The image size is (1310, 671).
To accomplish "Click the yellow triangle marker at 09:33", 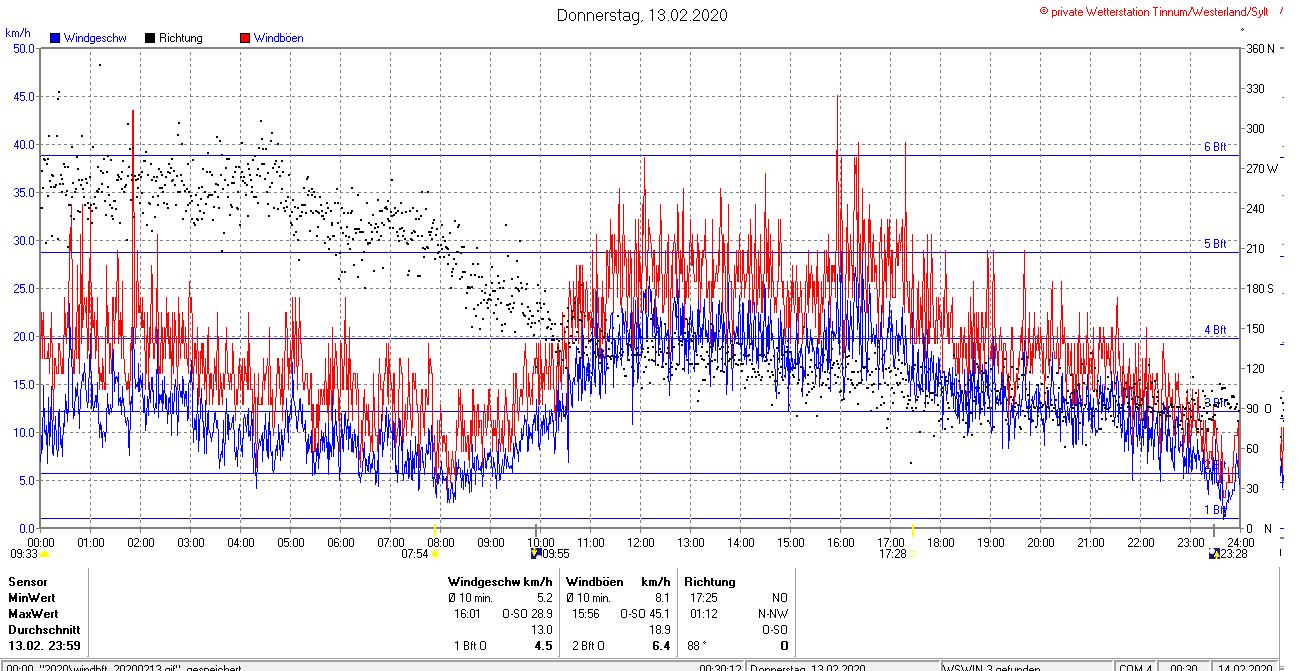I will coord(45,553).
